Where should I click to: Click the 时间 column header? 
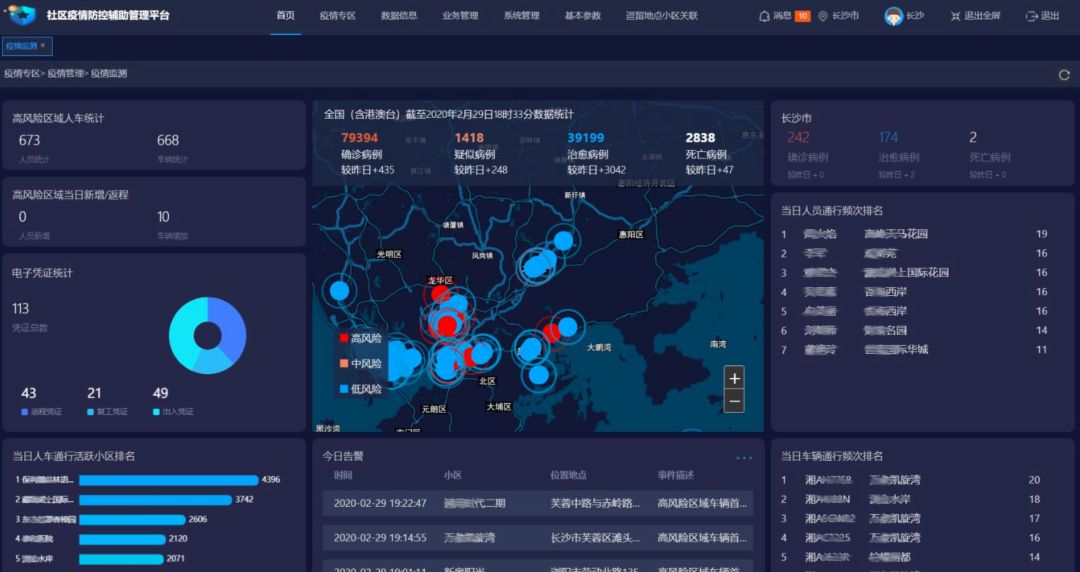tap(343, 476)
